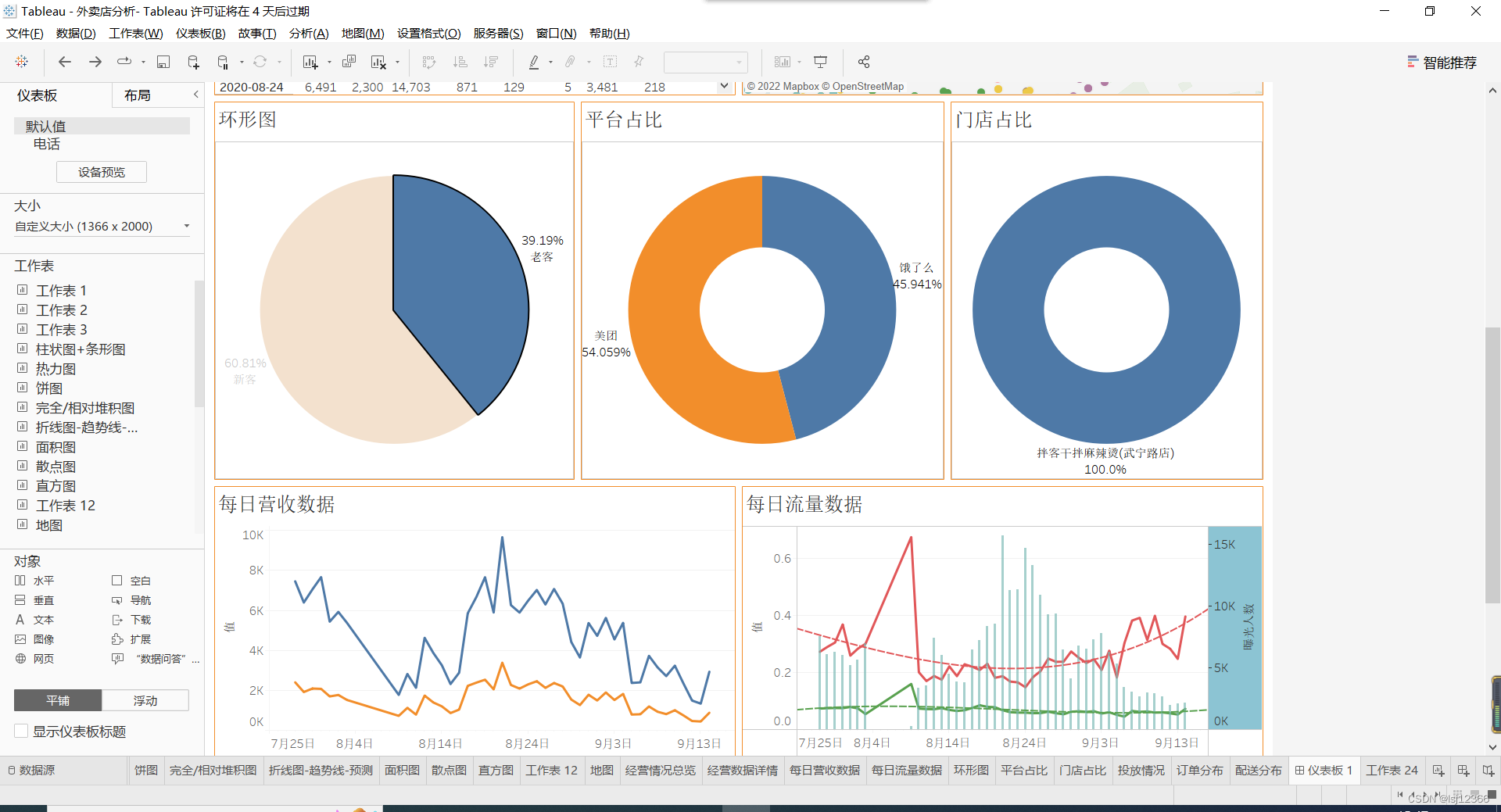Click new story tab icon at bottom
Viewport: 1501px width, 812px height.
pyautogui.click(x=1488, y=771)
